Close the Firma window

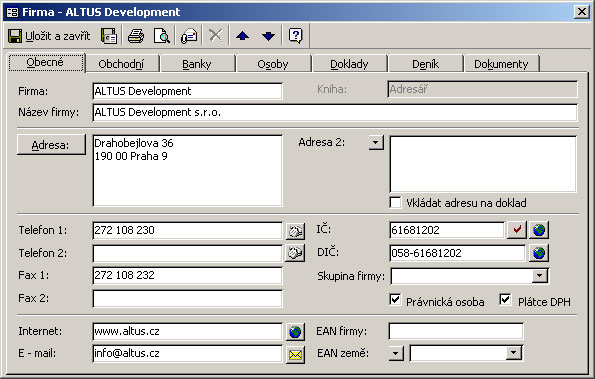click(x=582, y=12)
